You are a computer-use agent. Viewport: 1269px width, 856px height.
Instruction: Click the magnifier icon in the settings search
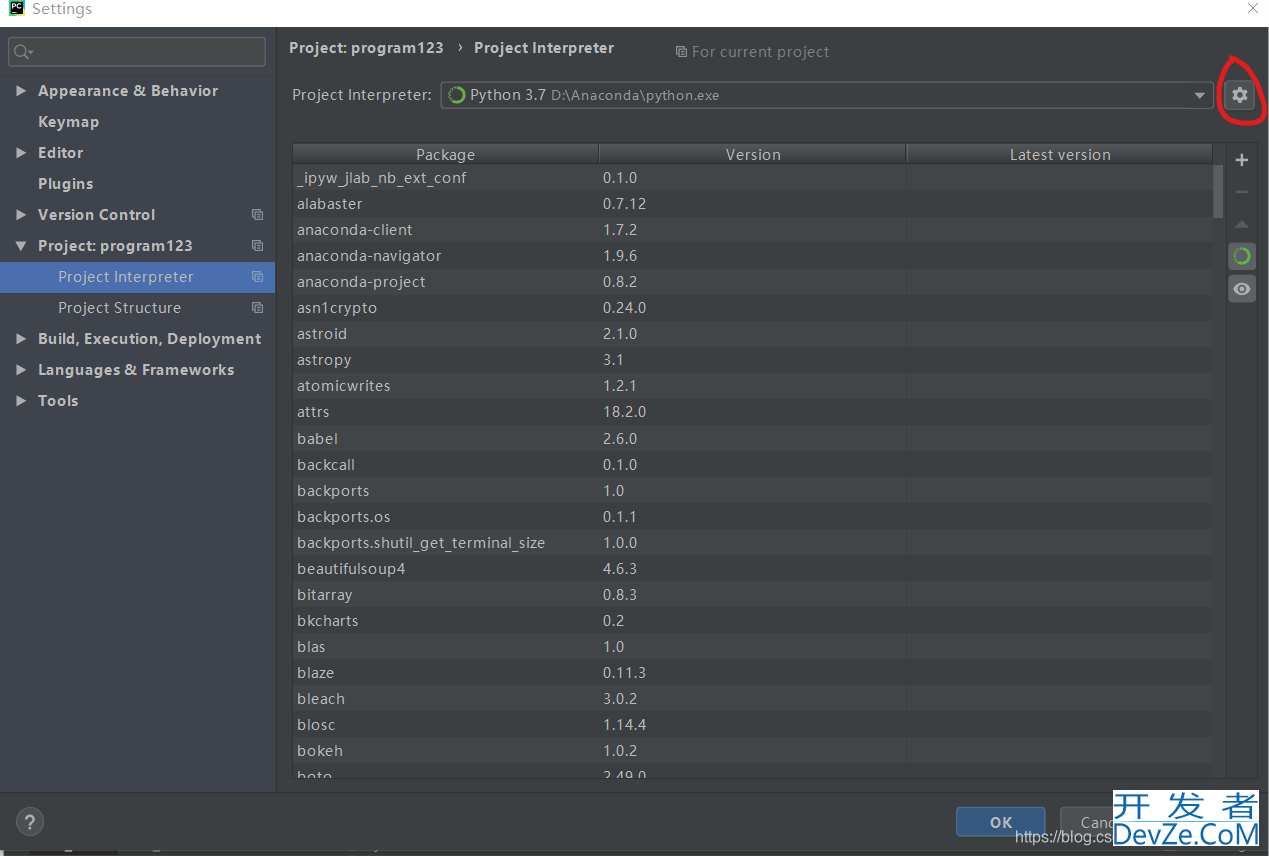coord(23,52)
